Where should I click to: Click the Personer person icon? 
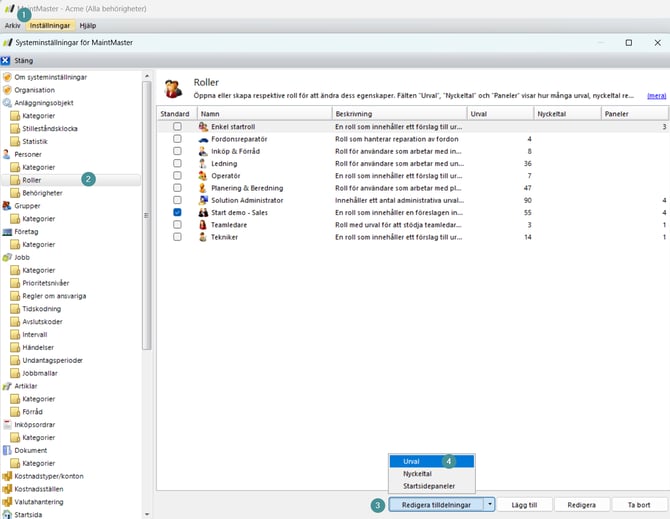[7, 154]
